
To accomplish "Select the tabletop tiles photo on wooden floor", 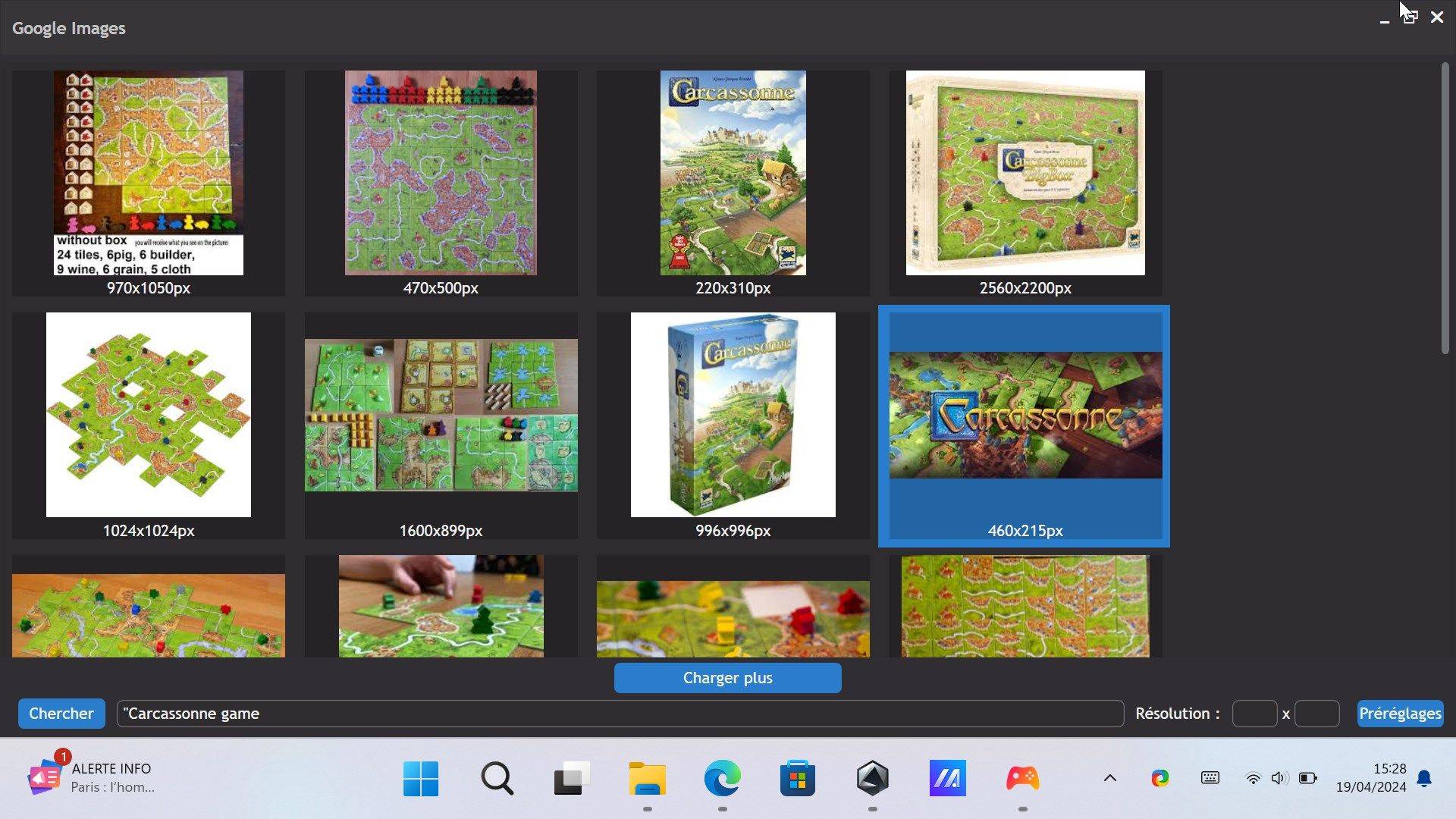I will tap(149, 615).
